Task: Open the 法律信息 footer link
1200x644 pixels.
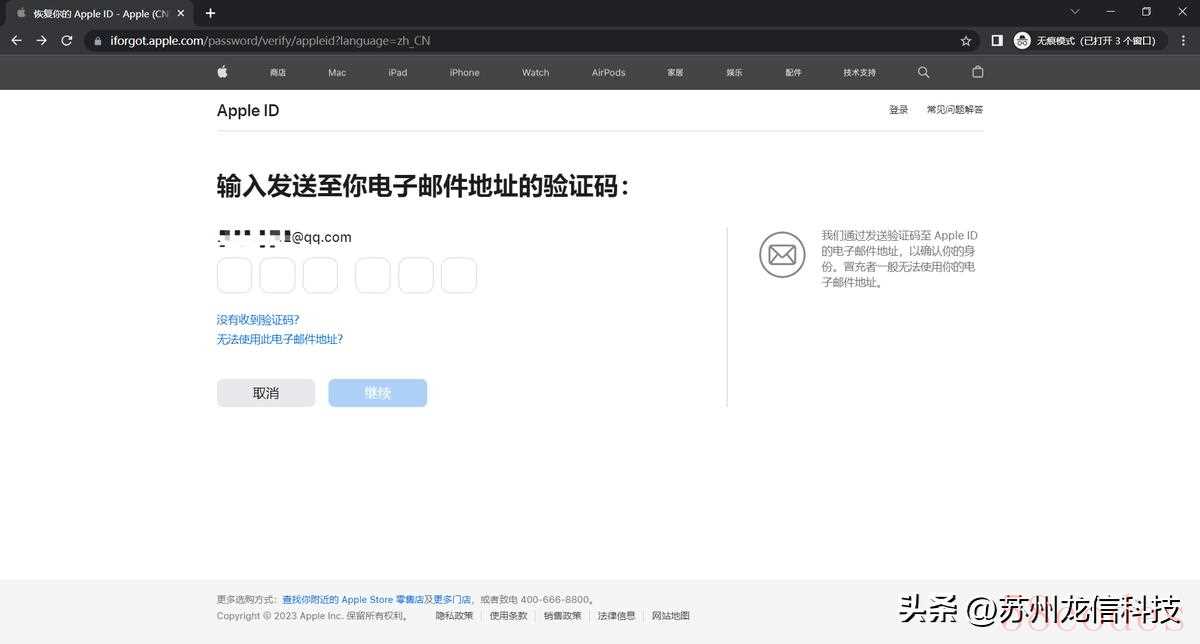Action: [x=617, y=616]
